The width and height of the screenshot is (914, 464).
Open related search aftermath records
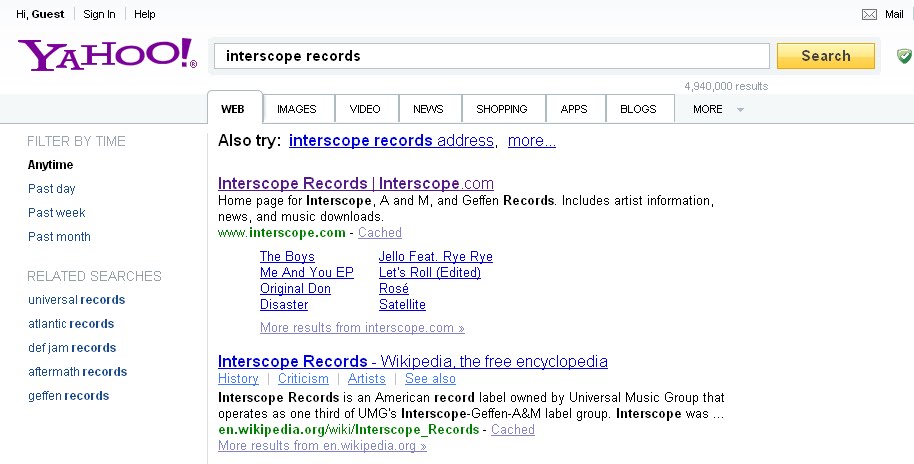click(x=78, y=371)
